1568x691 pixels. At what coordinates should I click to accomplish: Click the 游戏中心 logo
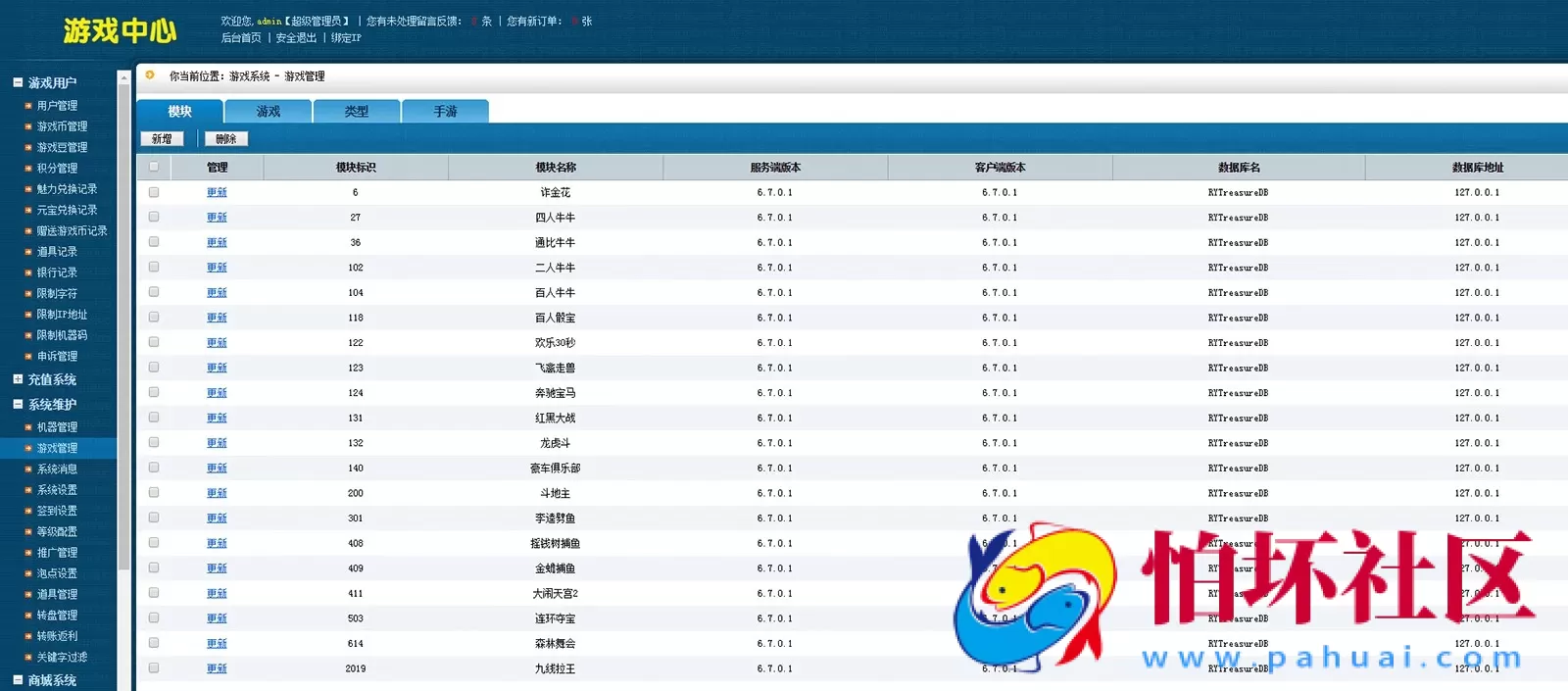coord(120,31)
